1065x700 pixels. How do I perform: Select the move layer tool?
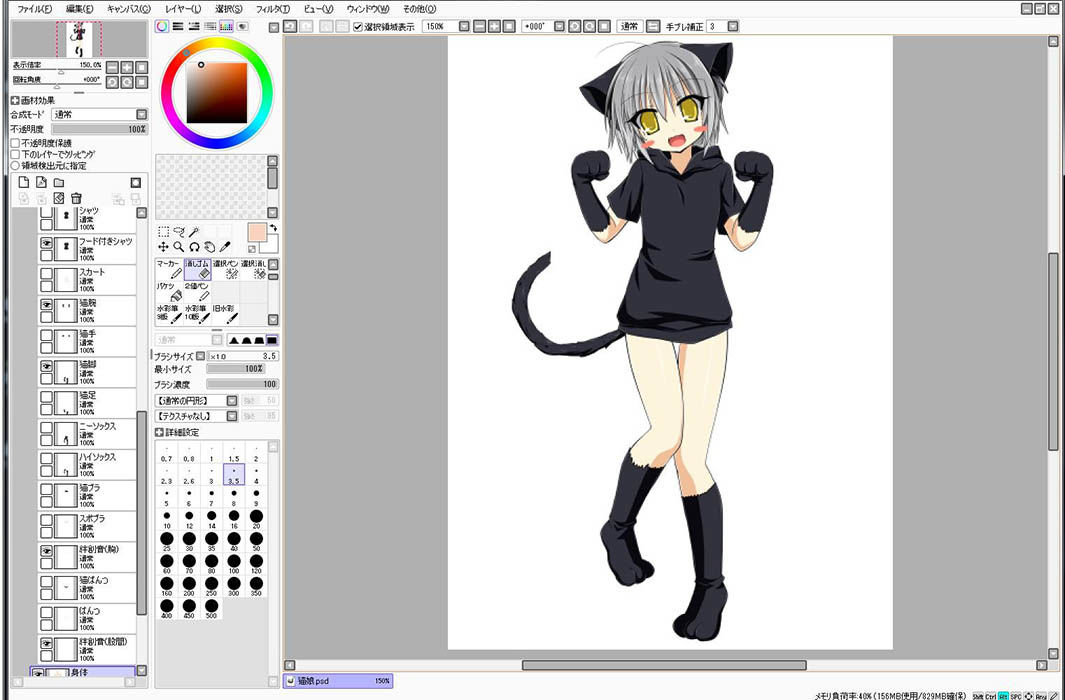click(x=163, y=247)
